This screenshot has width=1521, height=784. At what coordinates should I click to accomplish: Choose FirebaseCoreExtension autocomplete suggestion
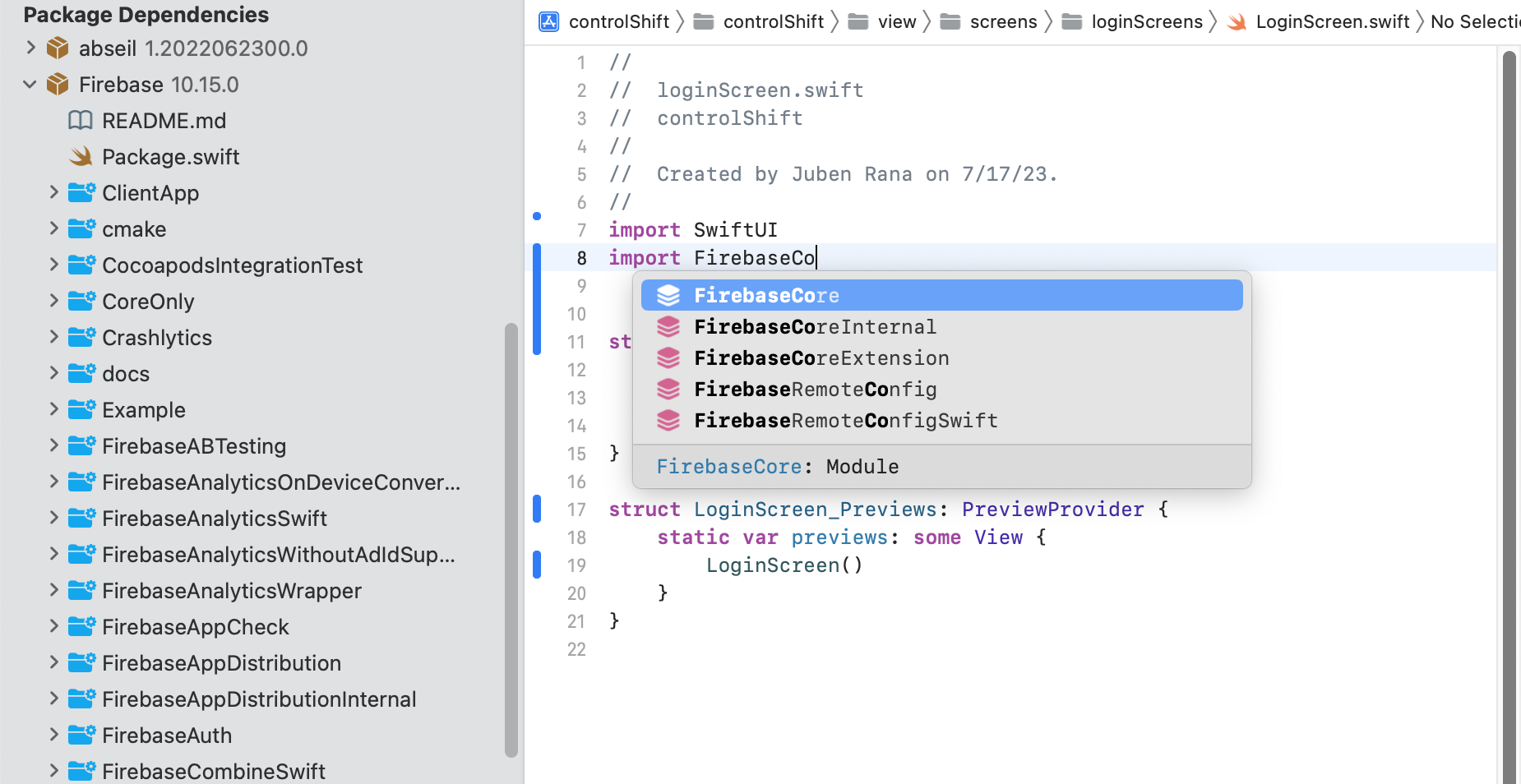click(x=941, y=358)
